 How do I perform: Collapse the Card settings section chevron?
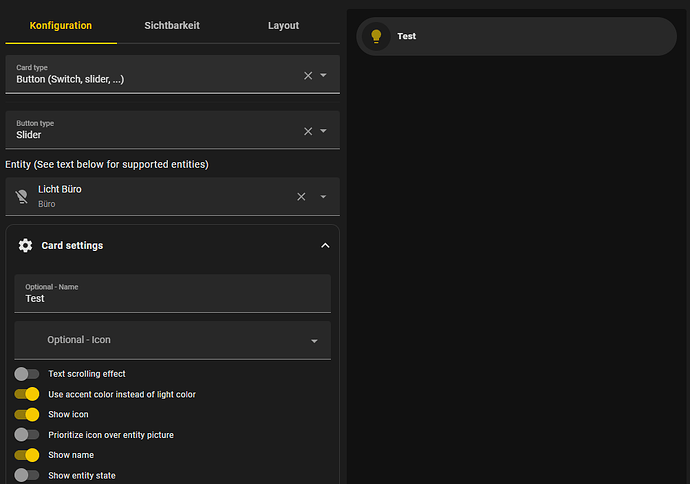tap(325, 246)
